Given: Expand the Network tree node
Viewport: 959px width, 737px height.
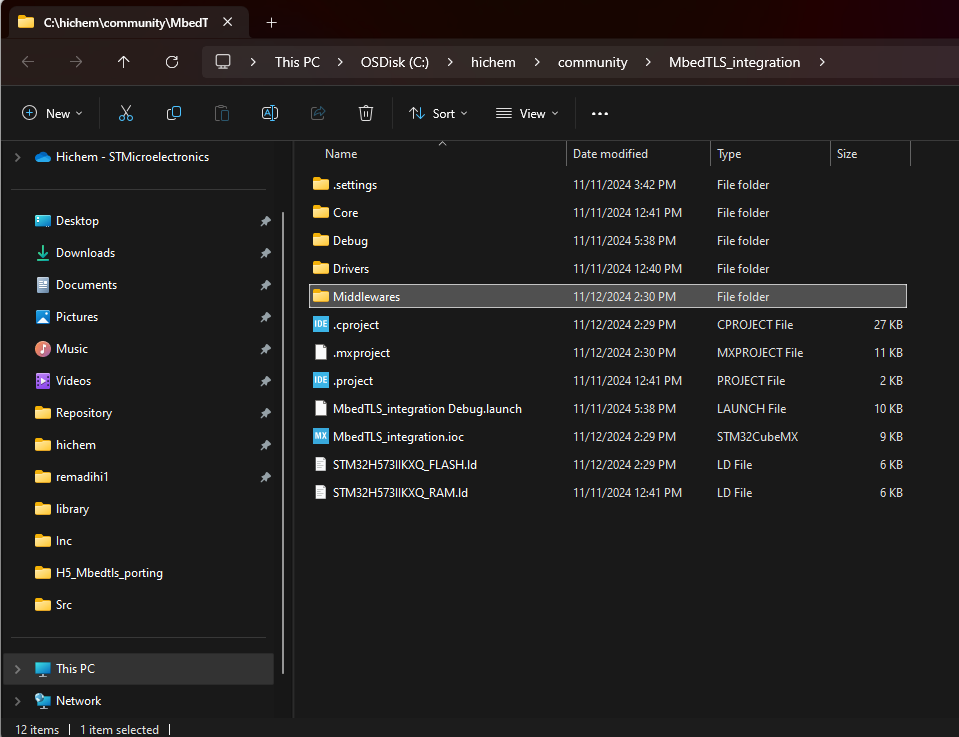Looking at the screenshot, I should coord(17,701).
